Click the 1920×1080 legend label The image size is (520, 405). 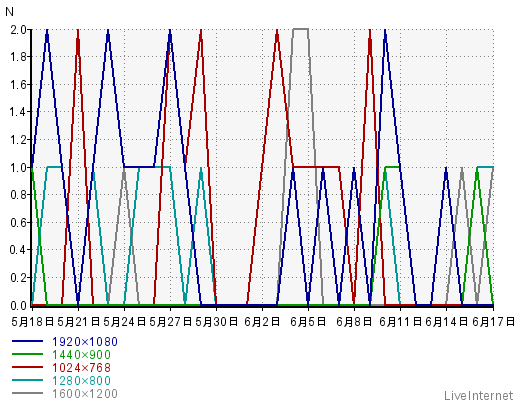point(85,342)
